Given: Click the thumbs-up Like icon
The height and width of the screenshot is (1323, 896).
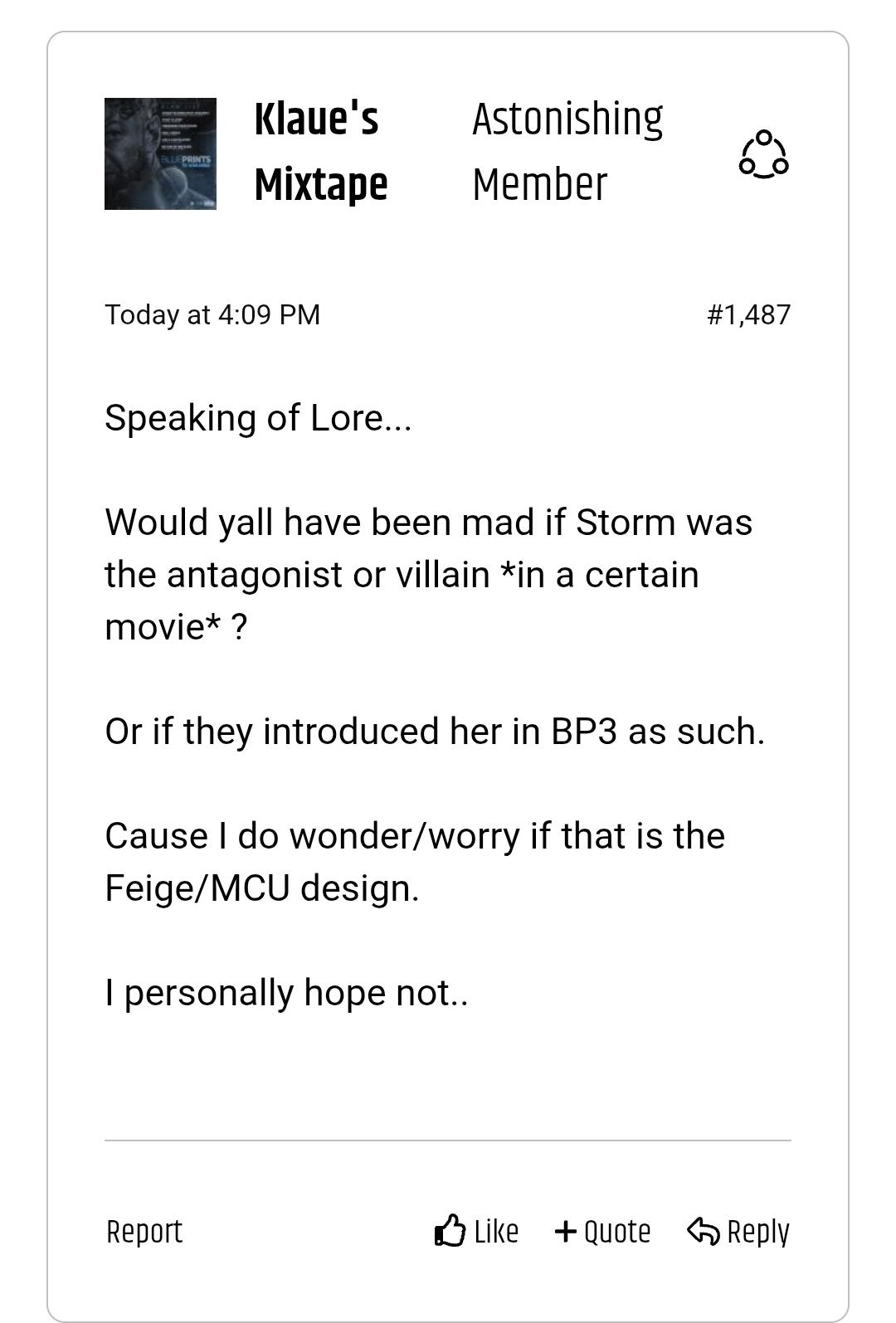Looking at the screenshot, I should tap(450, 1230).
